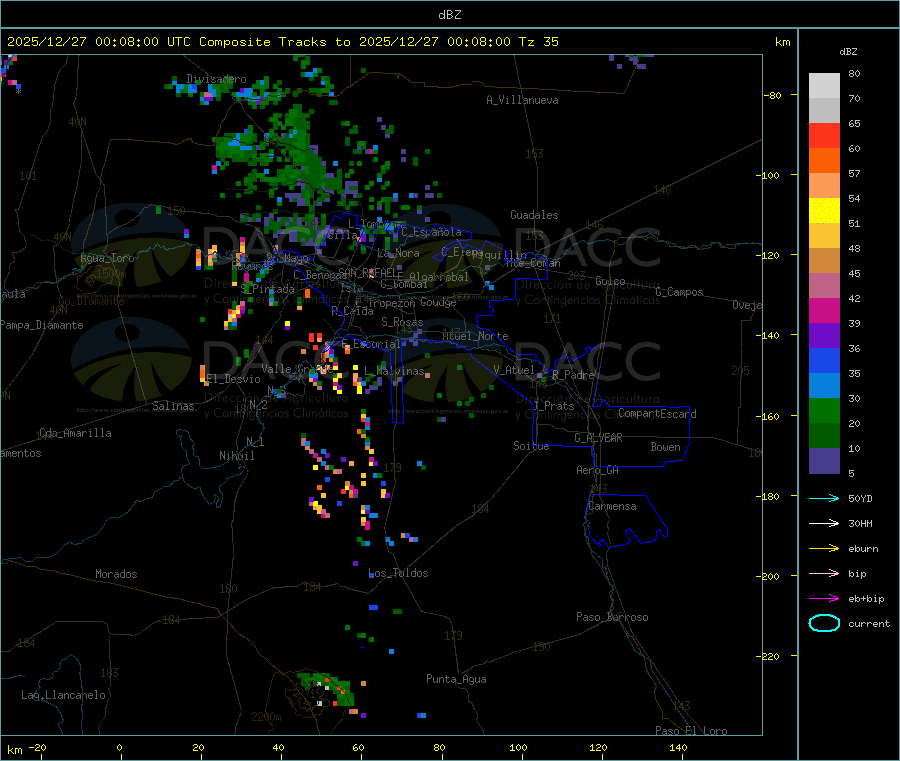Click the 'km' unit label at top right

click(782, 42)
